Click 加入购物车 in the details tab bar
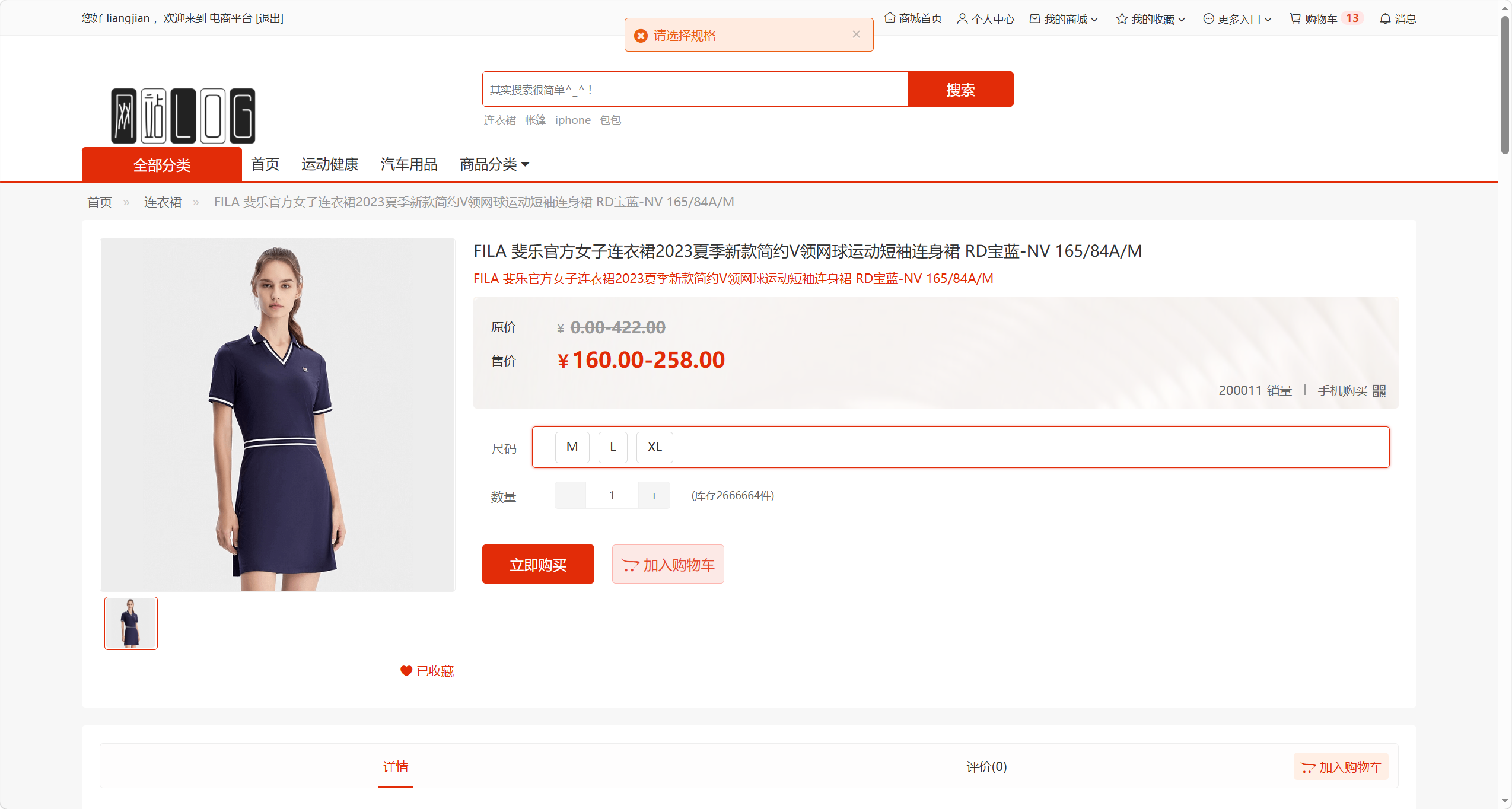This screenshot has height=809, width=1512. pos(1341,767)
